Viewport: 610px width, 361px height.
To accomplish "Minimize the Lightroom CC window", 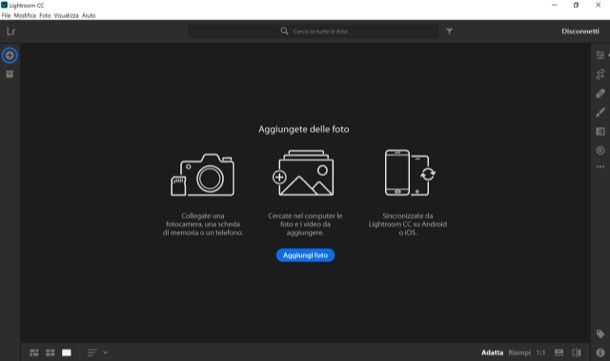I will pos(554,5).
